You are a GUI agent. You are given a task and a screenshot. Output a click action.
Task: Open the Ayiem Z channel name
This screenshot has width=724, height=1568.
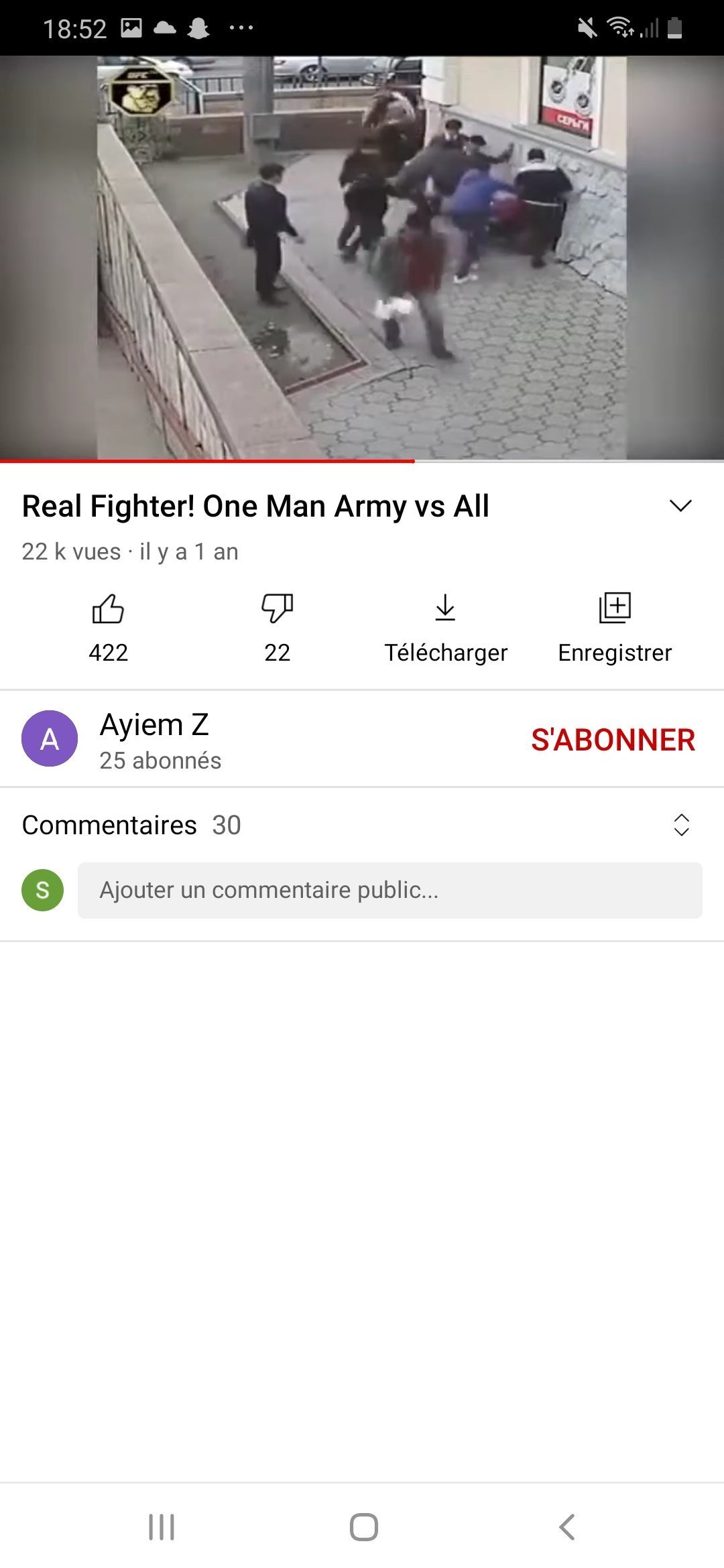[x=154, y=724]
